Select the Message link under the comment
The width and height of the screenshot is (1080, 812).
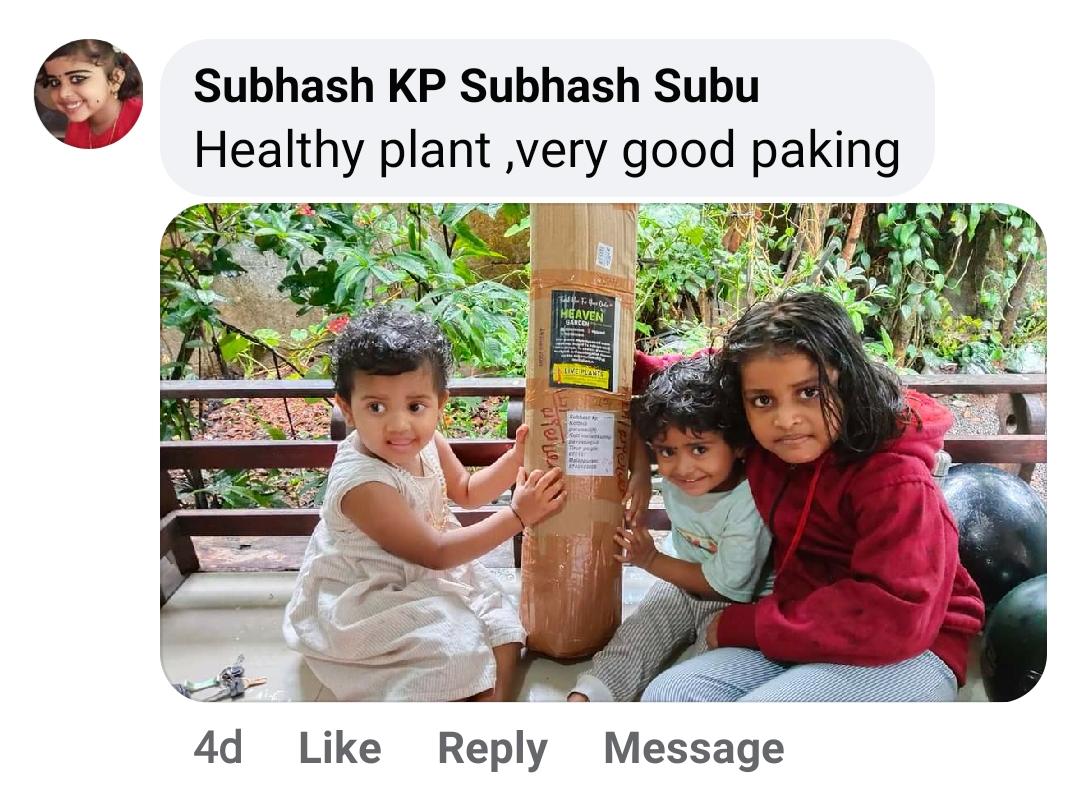(x=694, y=747)
